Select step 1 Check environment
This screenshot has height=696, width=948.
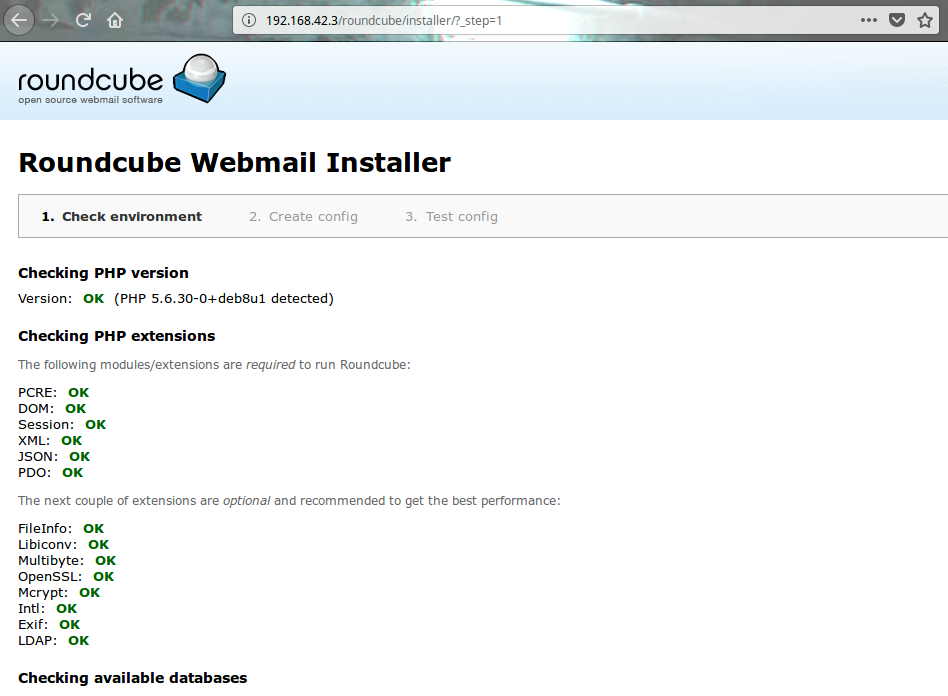(122, 216)
